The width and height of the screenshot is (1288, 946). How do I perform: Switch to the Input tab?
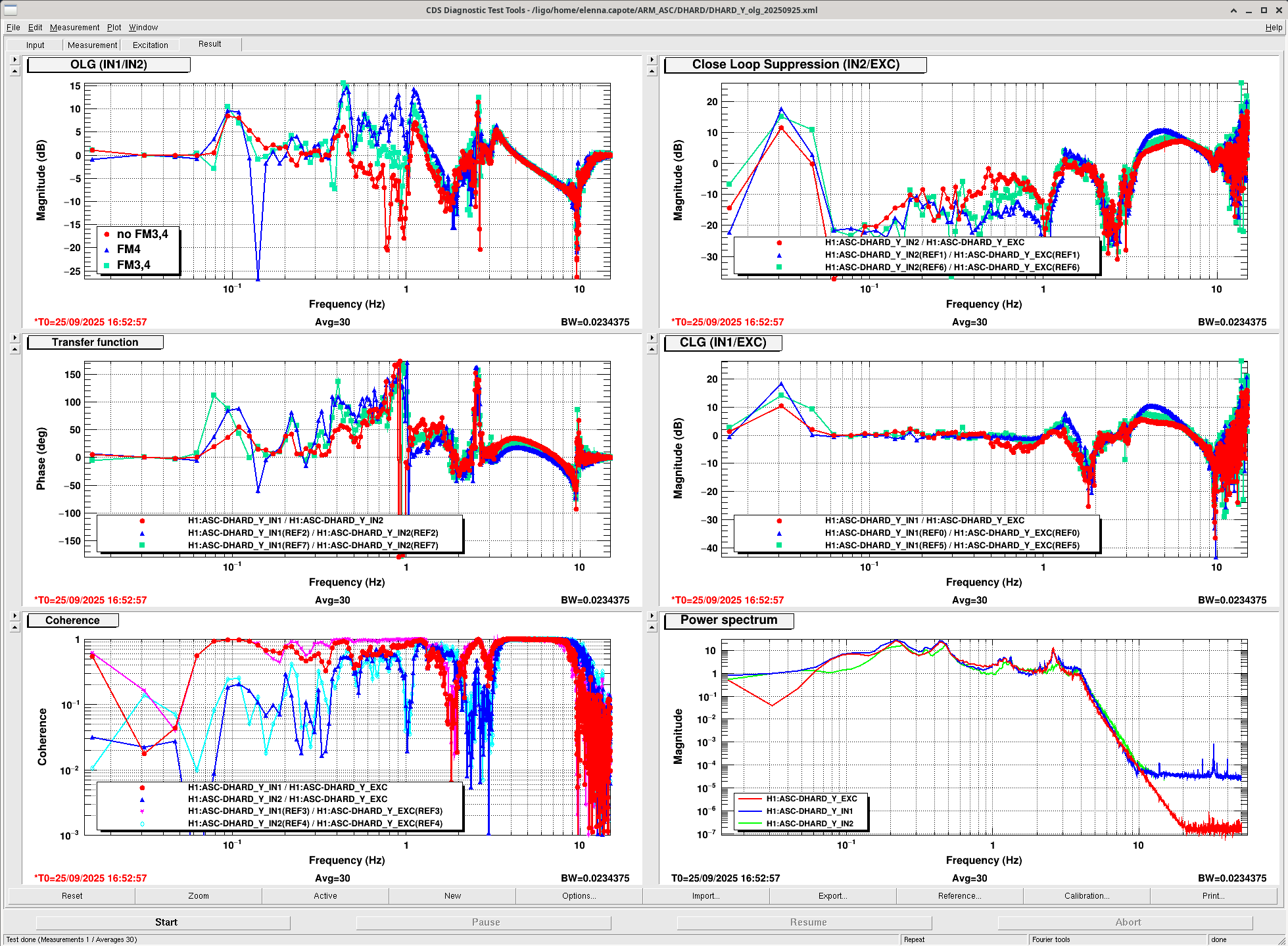pyautogui.click(x=36, y=45)
